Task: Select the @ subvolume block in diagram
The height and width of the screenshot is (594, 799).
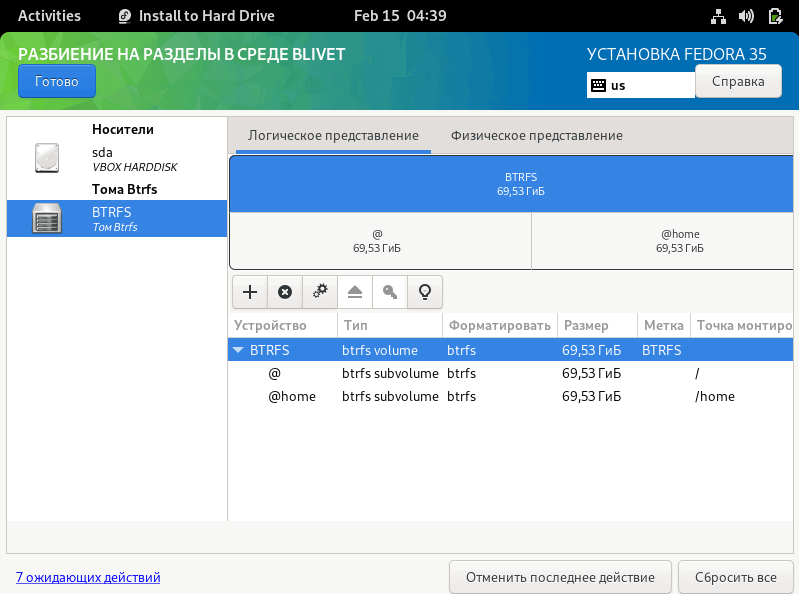Action: coord(380,241)
